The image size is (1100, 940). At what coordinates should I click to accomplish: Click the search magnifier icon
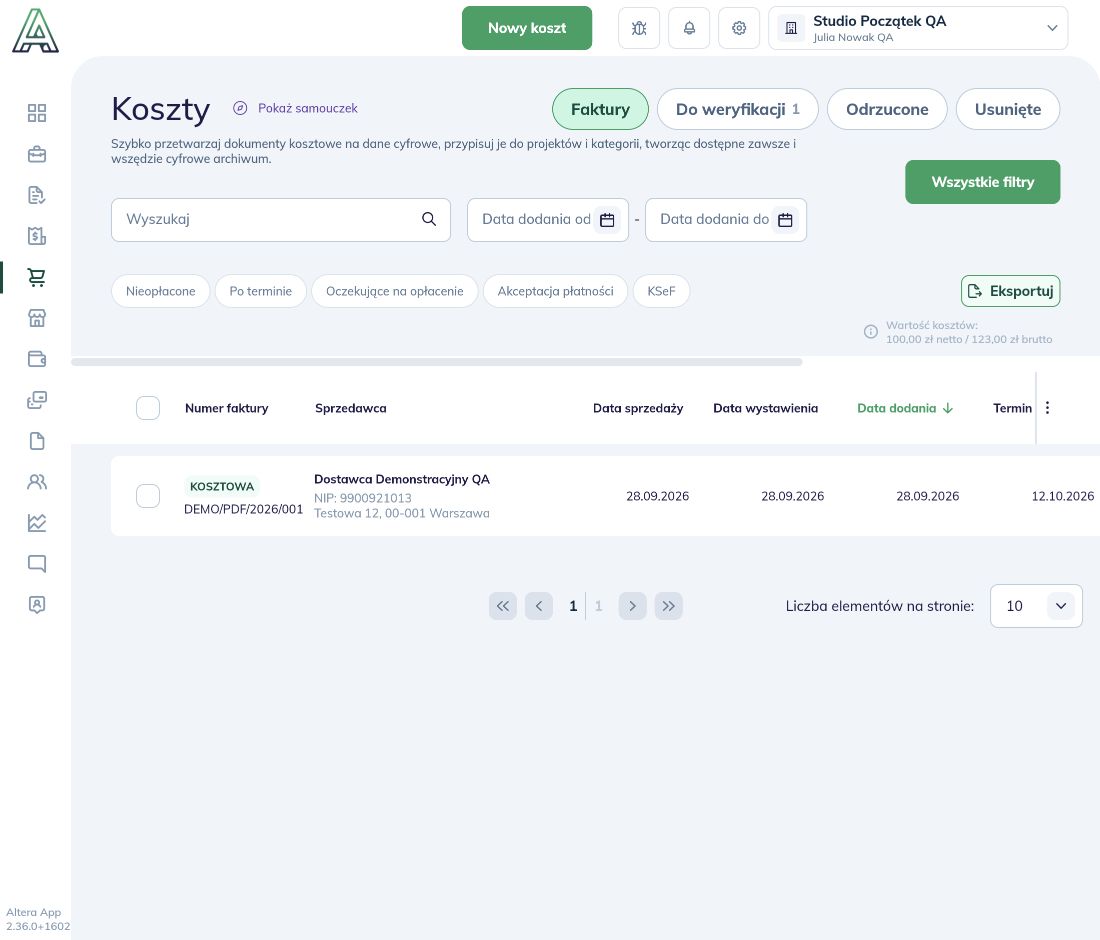429,219
